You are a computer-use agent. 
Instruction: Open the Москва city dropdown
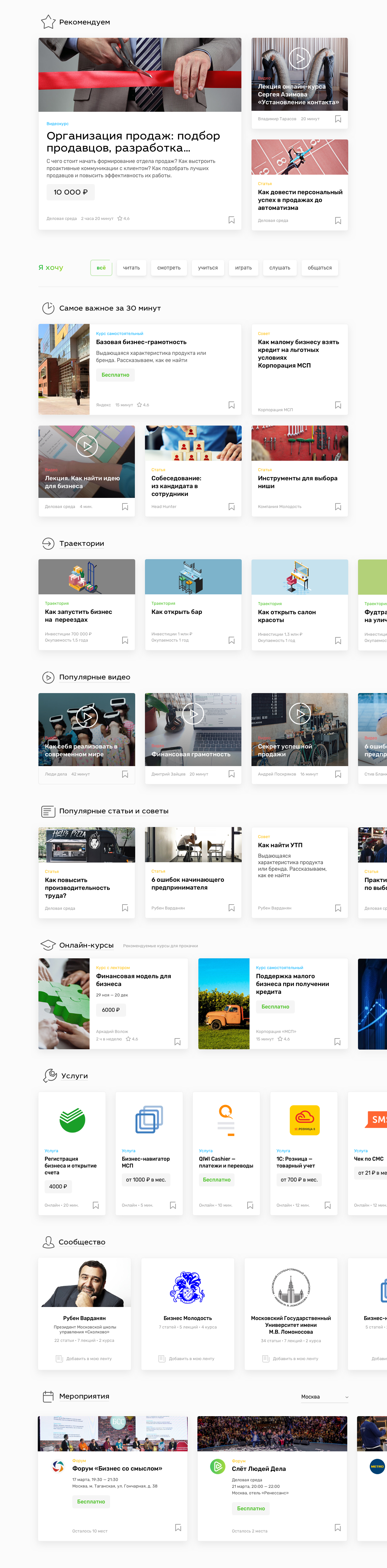[x=324, y=1397]
